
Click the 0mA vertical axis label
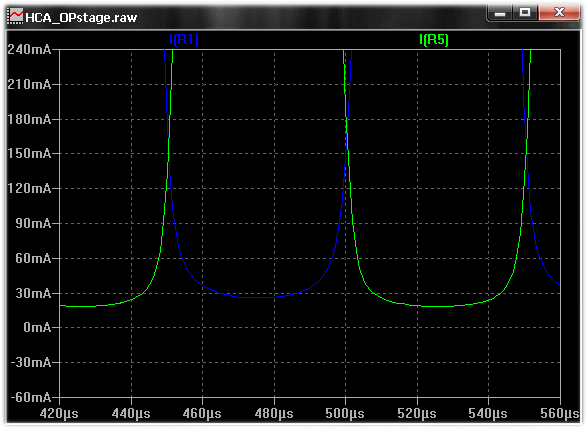coord(37,328)
